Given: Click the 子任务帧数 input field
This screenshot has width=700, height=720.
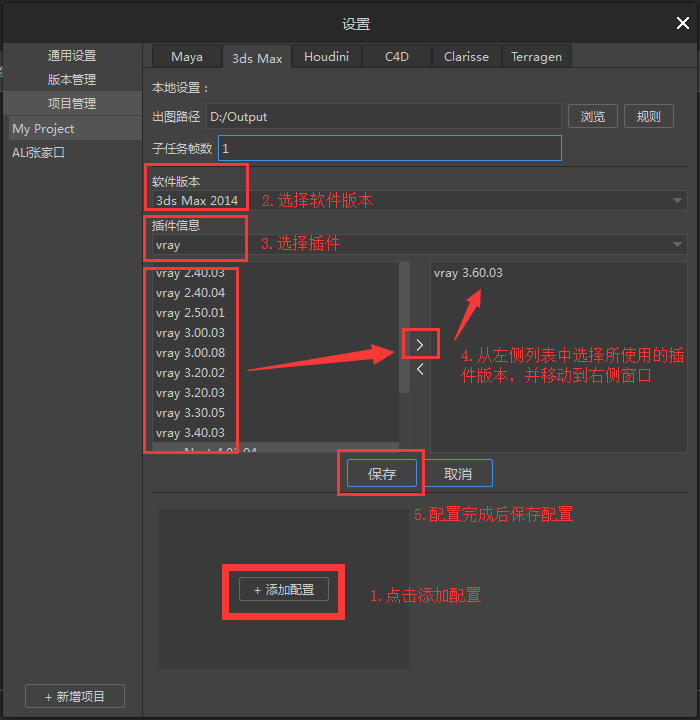Looking at the screenshot, I should click(x=390, y=148).
